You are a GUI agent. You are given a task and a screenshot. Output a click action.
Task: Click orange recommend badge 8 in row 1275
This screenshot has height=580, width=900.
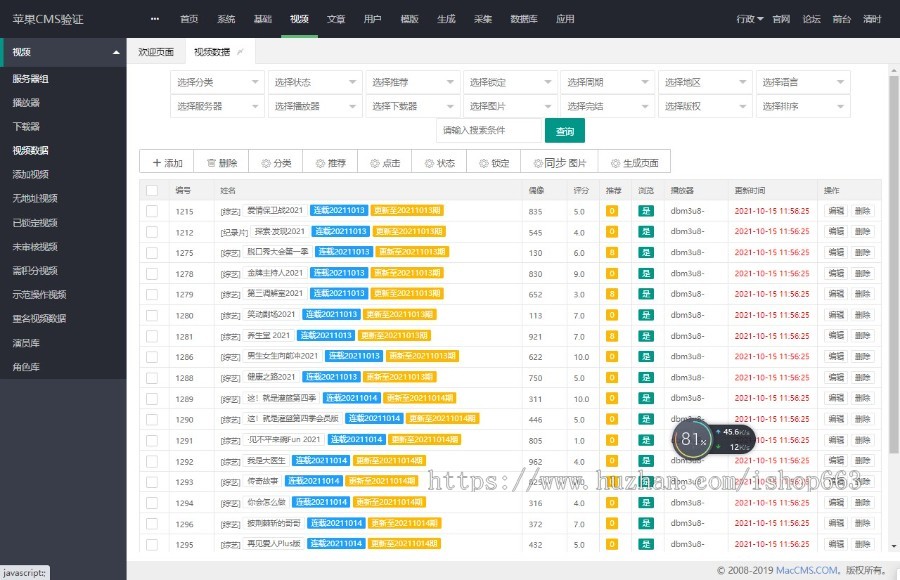click(x=612, y=252)
